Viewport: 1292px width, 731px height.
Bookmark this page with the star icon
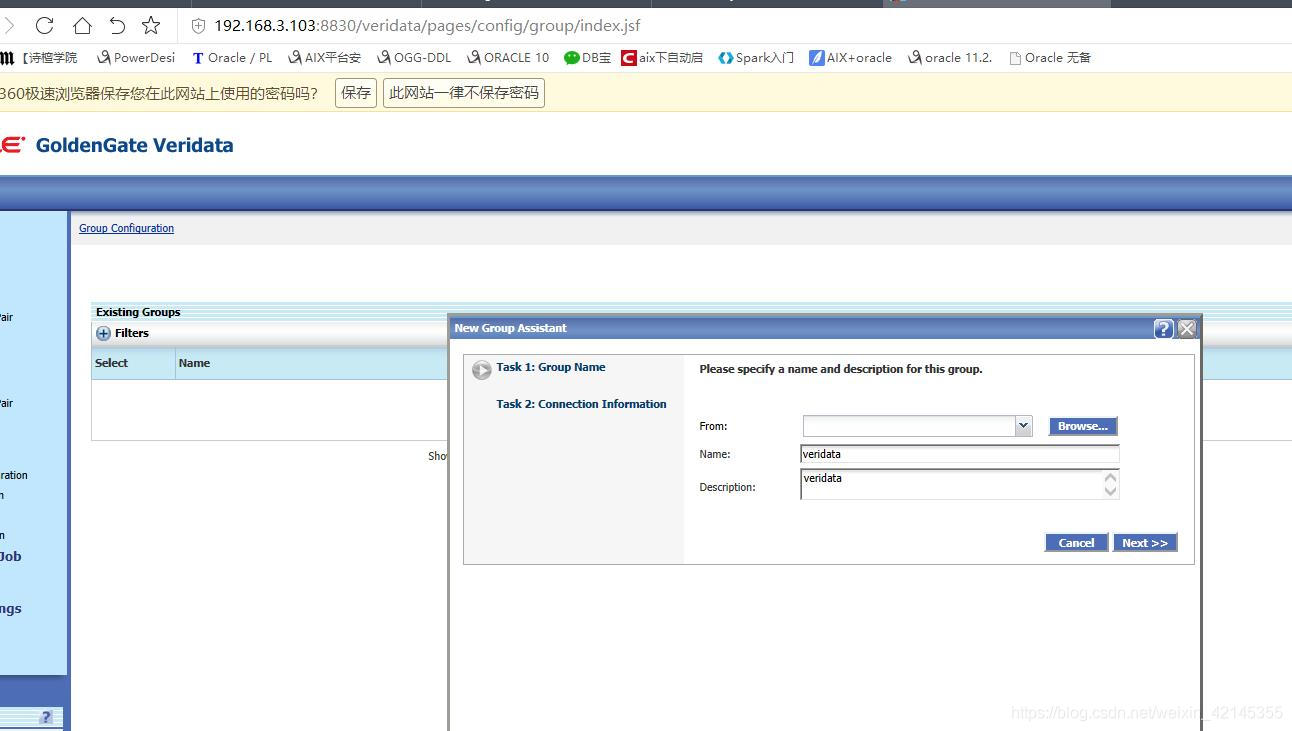click(x=151, y=25)
